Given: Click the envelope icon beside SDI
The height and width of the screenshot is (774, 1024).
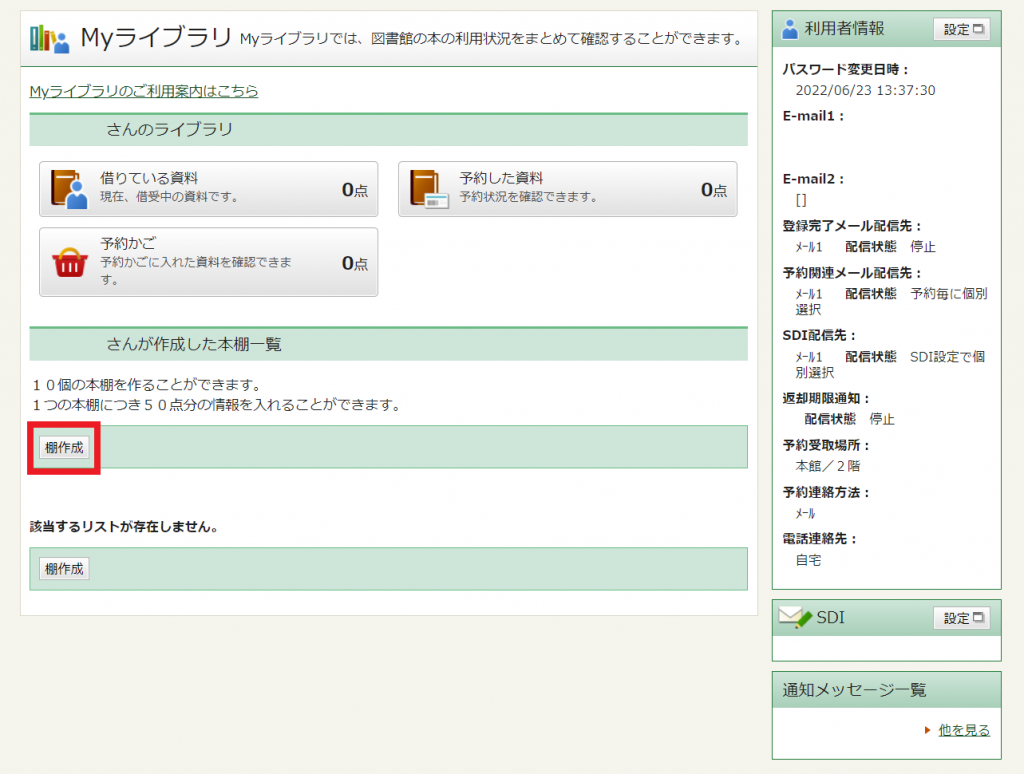Looking at the screenshot, I should click(795, 618).
